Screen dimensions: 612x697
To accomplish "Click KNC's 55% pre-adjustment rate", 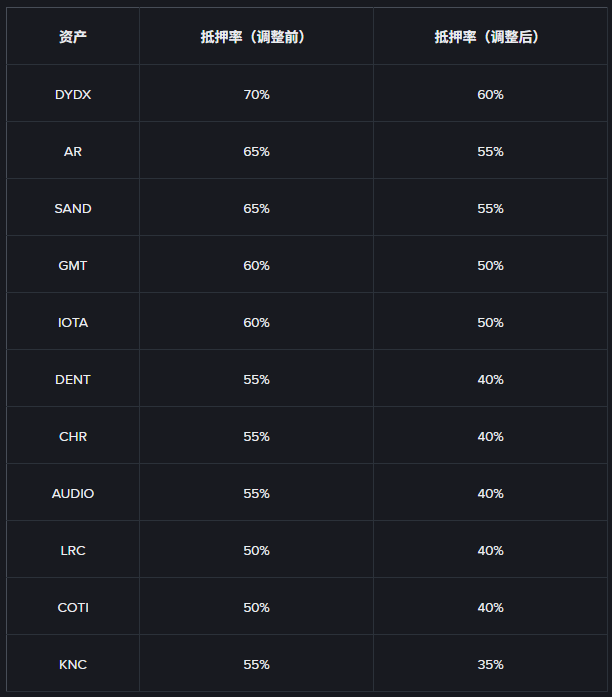I will [256, 664].
